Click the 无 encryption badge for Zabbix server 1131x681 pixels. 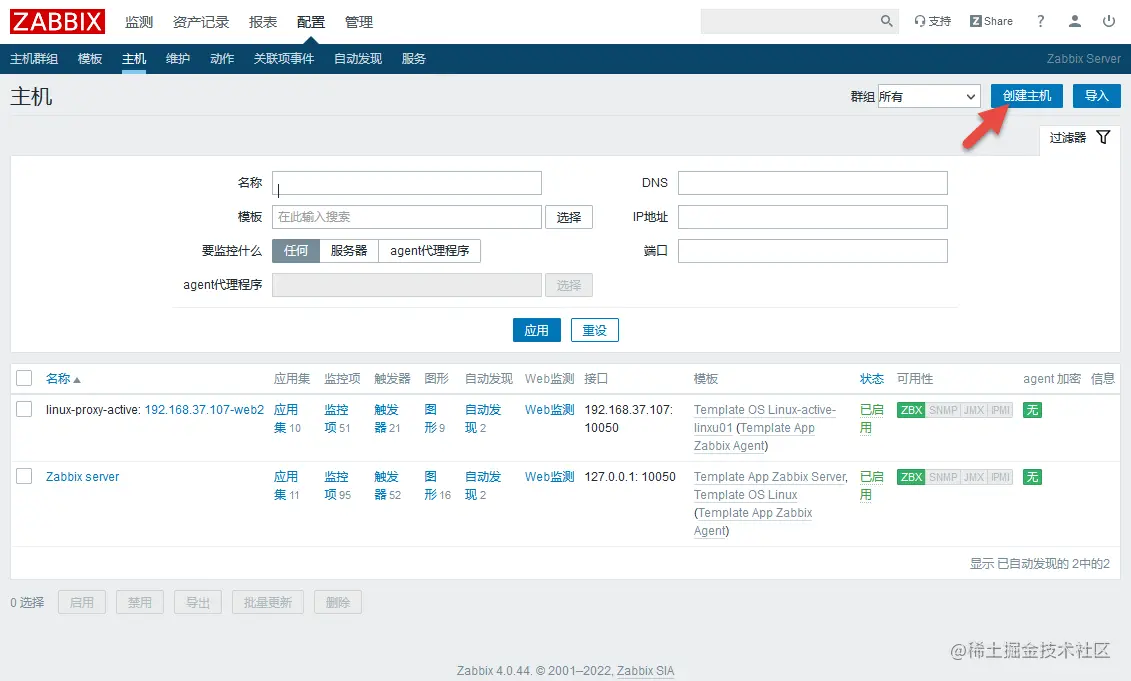click(1032, 477)
